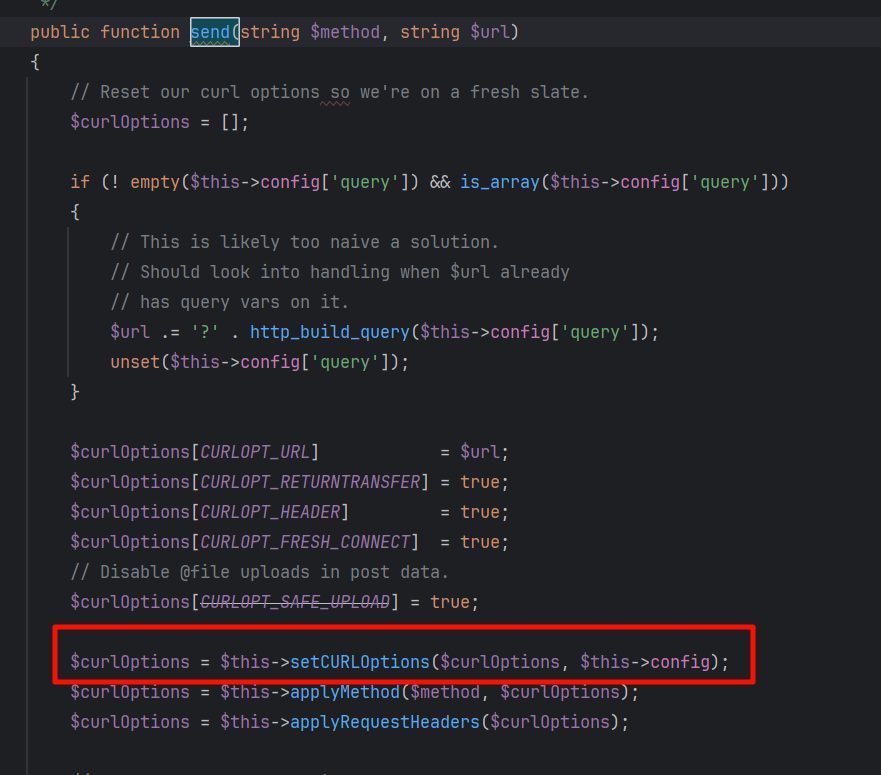Click the CURLOPT_RETURNTRANSFER constant

310,482
